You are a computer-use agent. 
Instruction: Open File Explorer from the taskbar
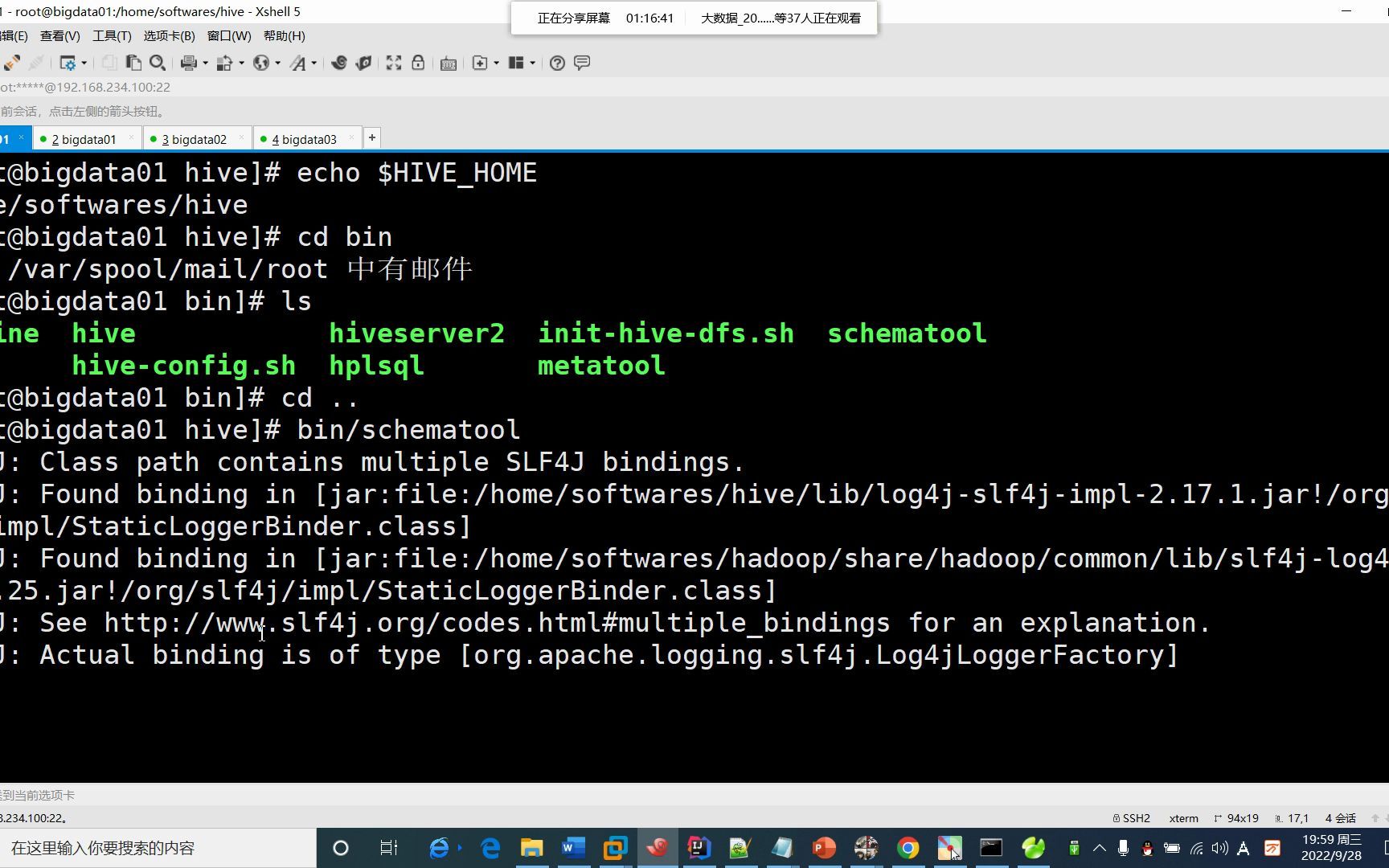pos(531,848)
